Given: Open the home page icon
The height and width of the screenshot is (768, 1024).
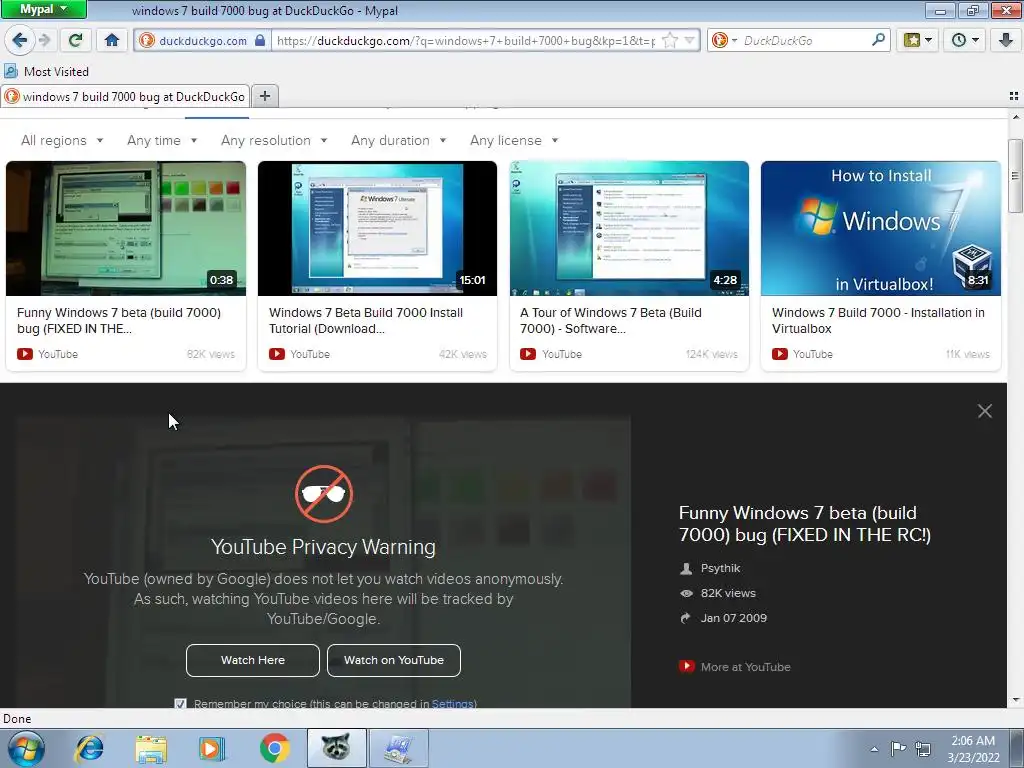Looking at the screenshot, I should (112, 40).
